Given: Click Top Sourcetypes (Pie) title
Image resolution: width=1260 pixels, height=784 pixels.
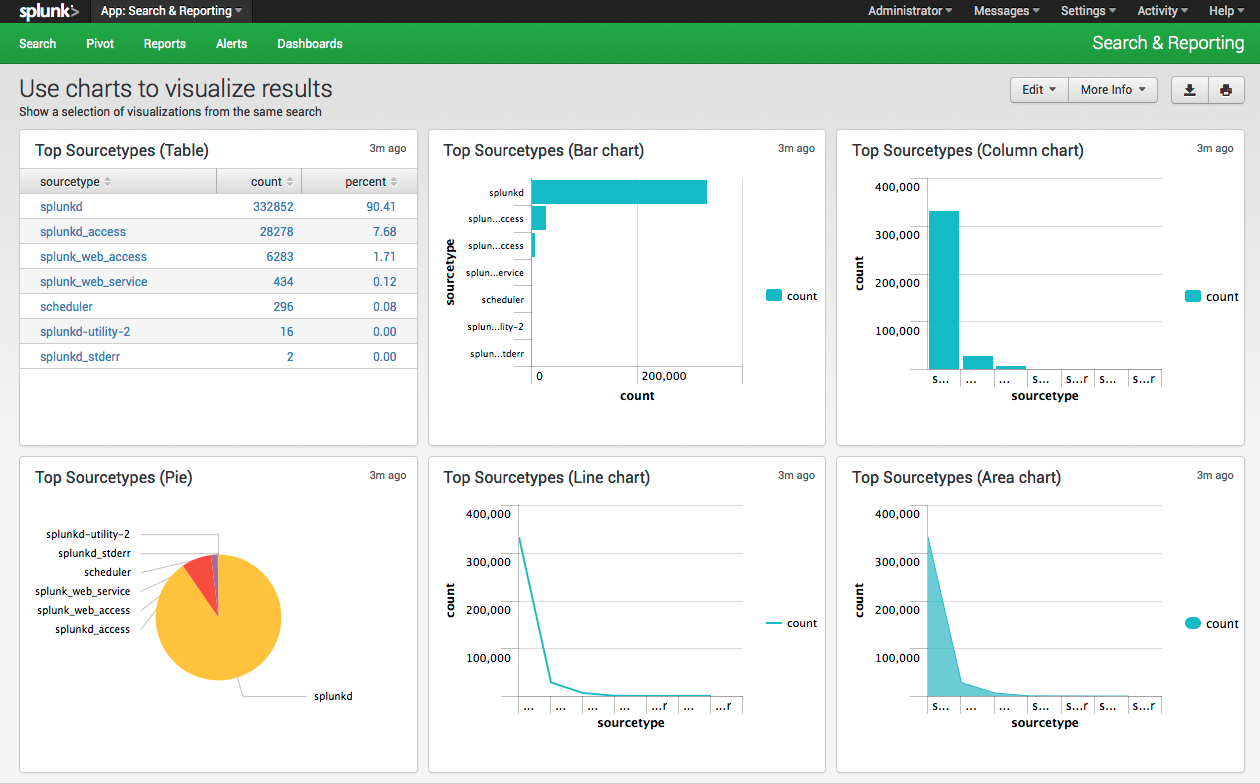Looking at the screenshot, I should [x=114, y=478].
